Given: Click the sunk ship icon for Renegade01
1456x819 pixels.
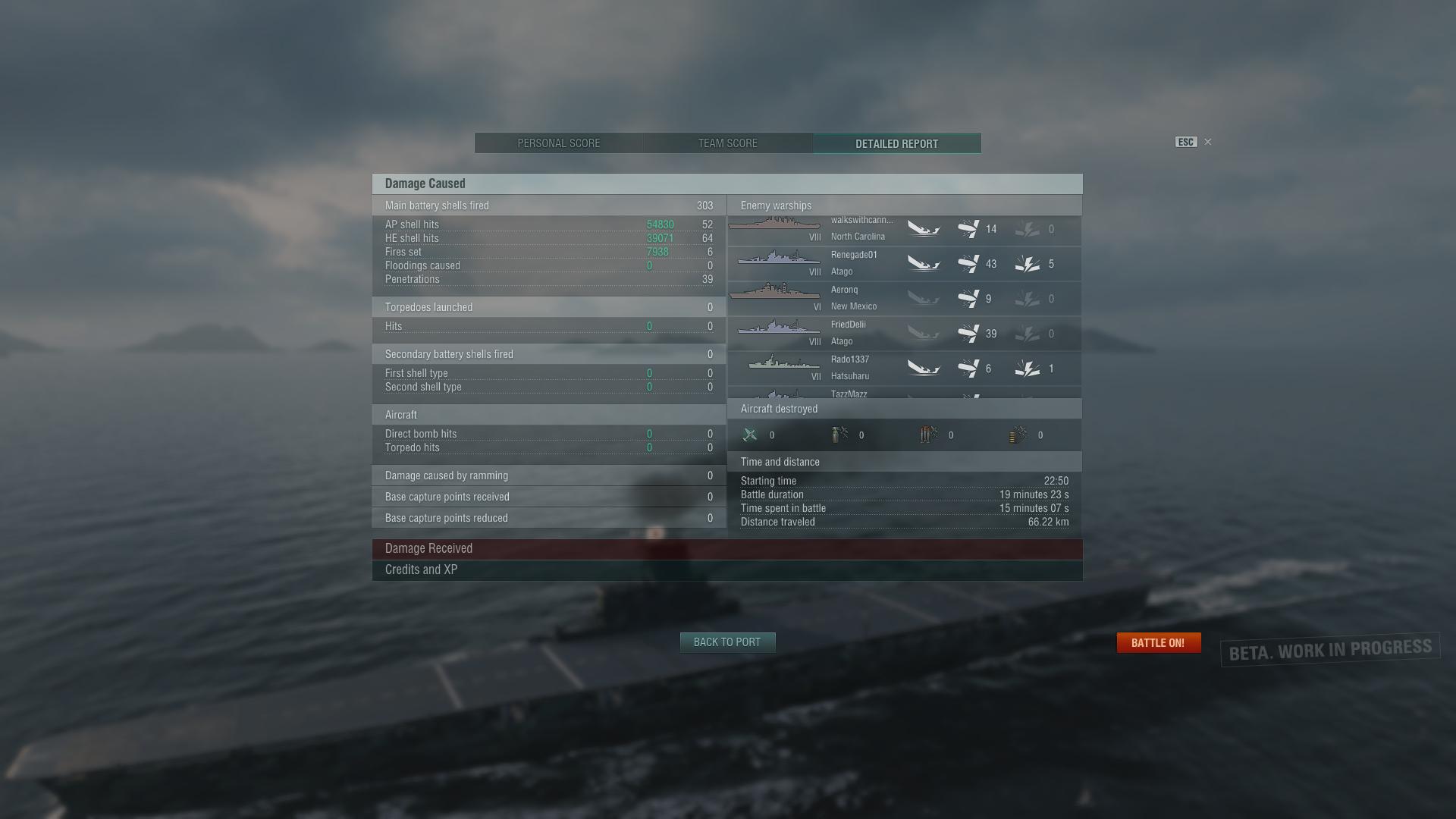Looking at the screenshot, I should [924, 264].
